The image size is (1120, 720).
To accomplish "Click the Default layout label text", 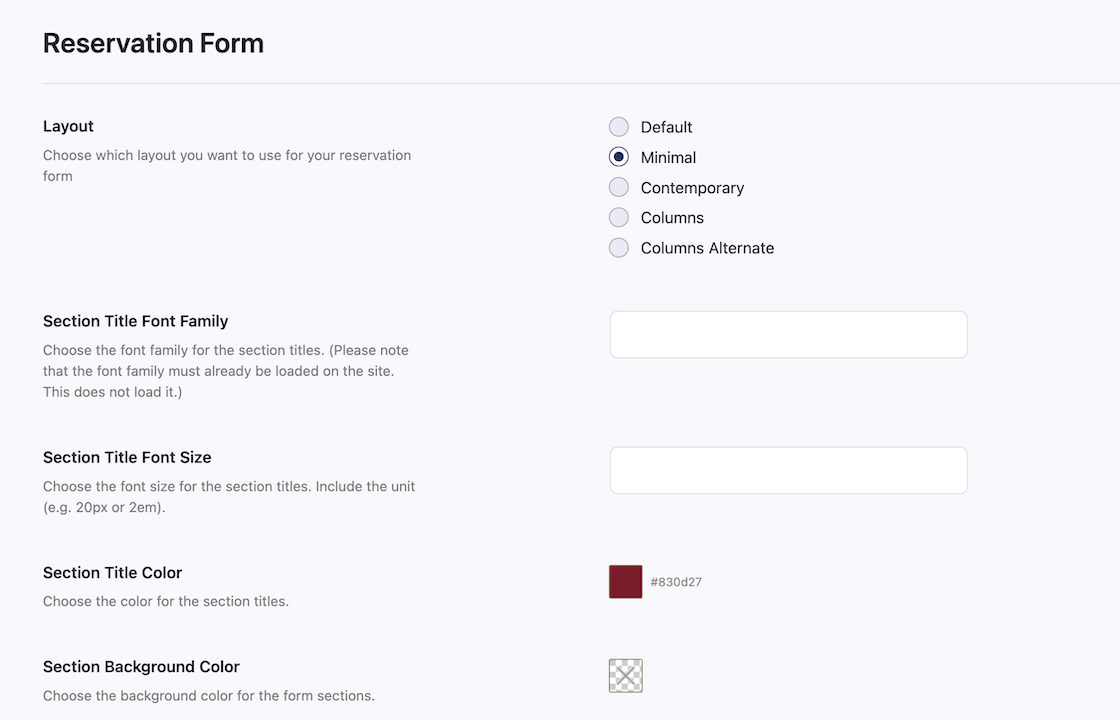I will tap(666, 127).
